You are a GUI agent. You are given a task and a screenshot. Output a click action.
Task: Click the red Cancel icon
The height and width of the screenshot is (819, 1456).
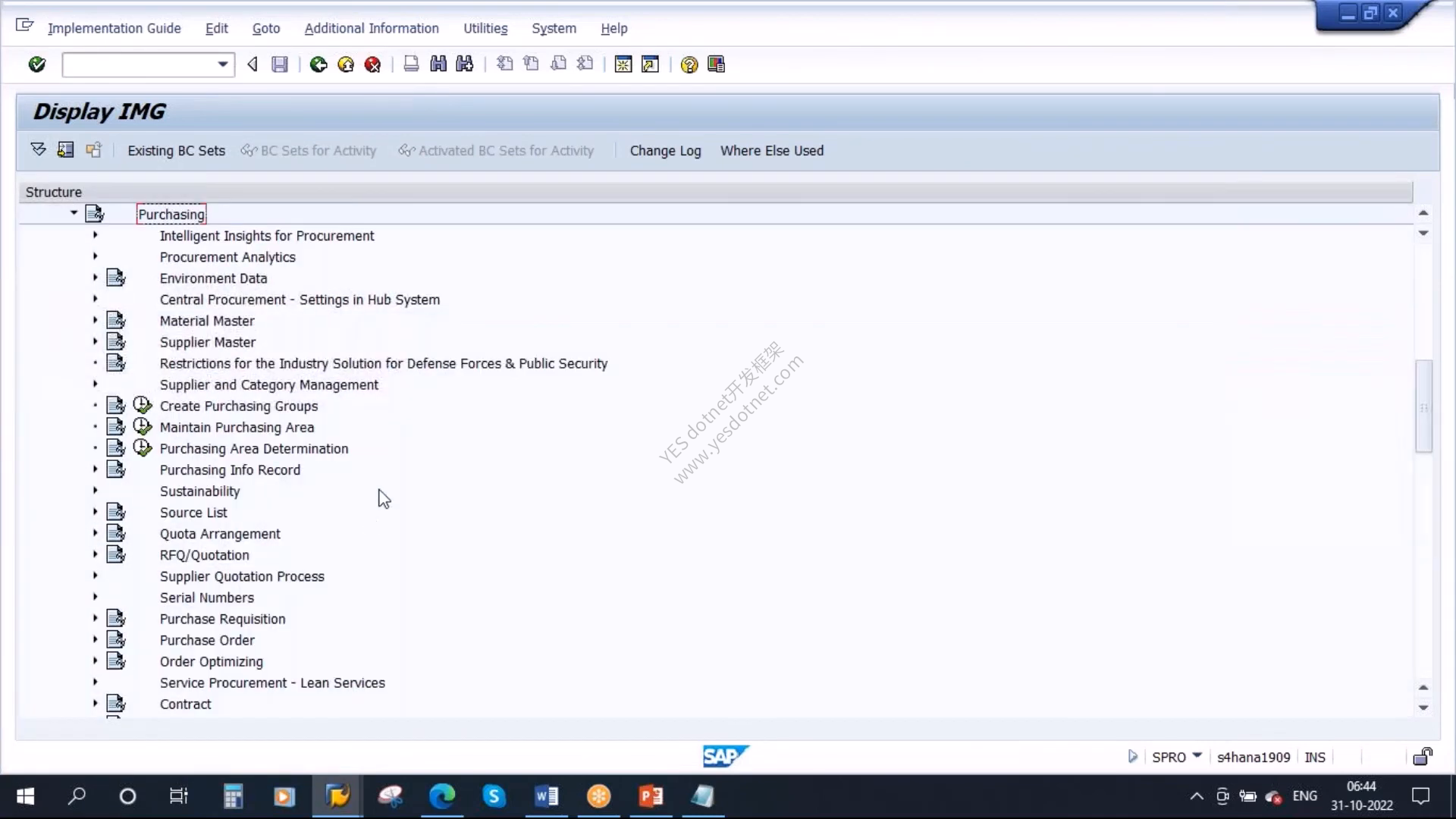372,64
